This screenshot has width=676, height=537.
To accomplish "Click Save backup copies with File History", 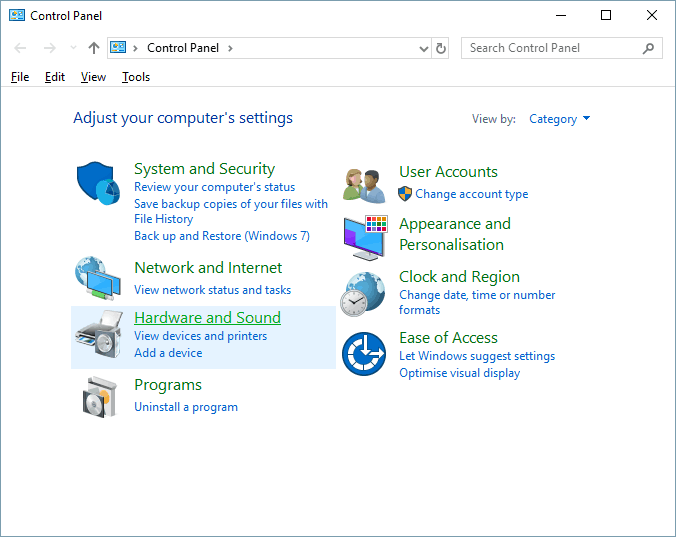I will (x=231, y=211).
